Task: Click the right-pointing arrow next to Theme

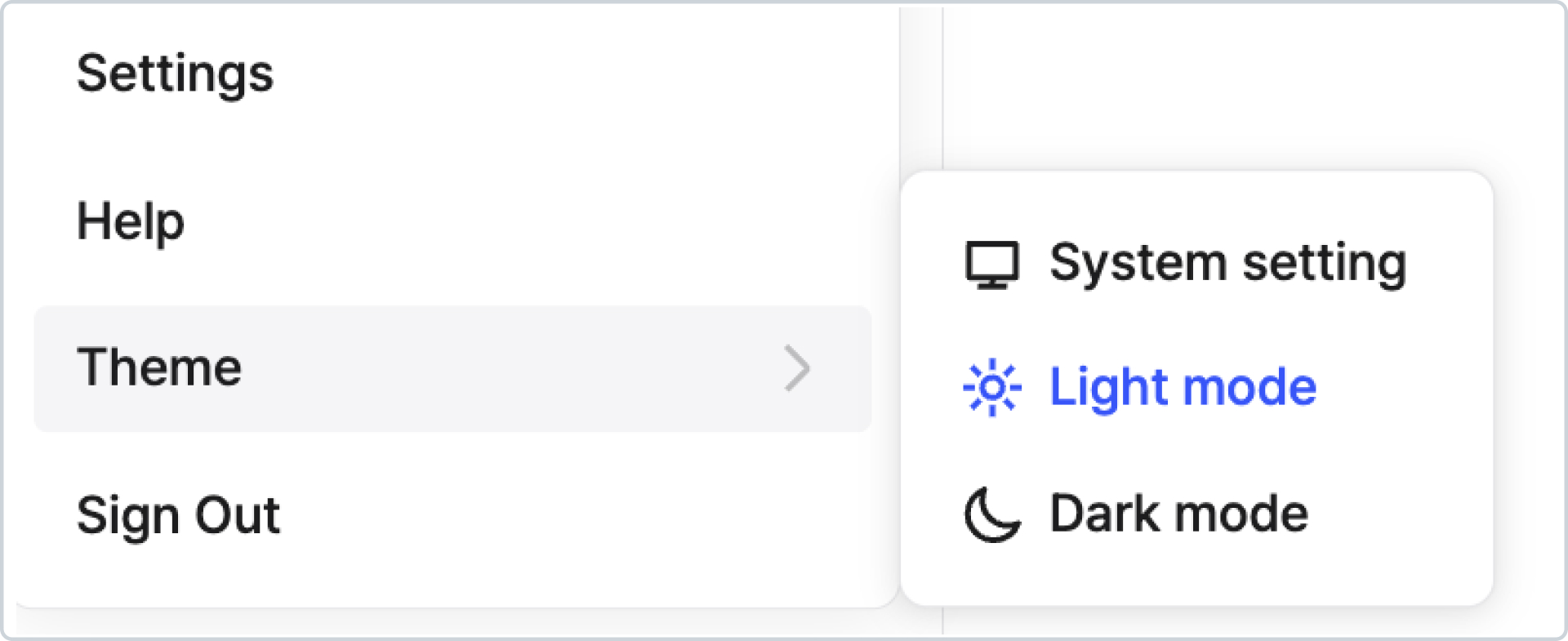Action: click(x=797, y=368)
